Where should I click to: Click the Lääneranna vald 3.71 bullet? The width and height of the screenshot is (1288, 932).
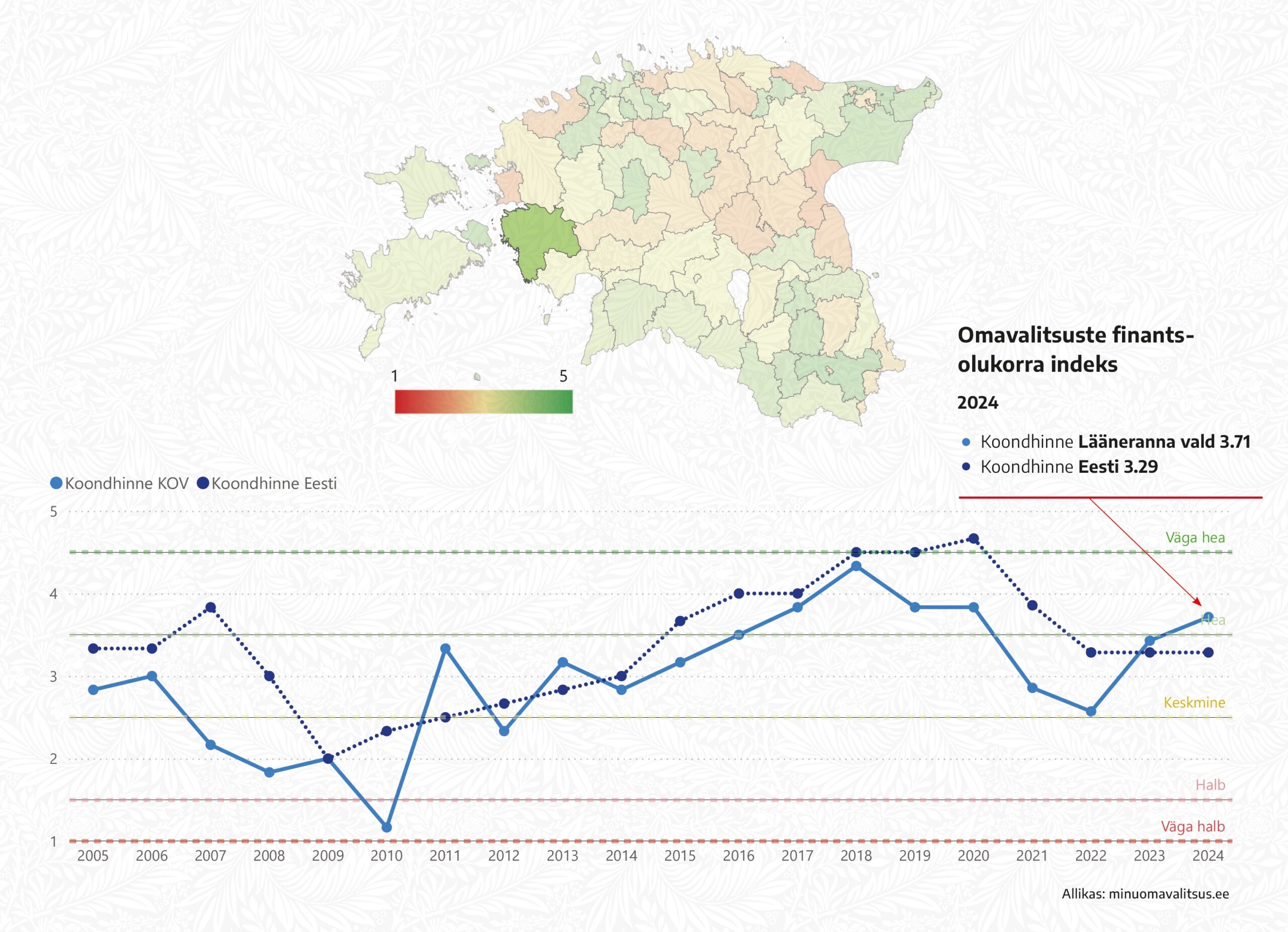pyautogui.click(x=967, y=442)
